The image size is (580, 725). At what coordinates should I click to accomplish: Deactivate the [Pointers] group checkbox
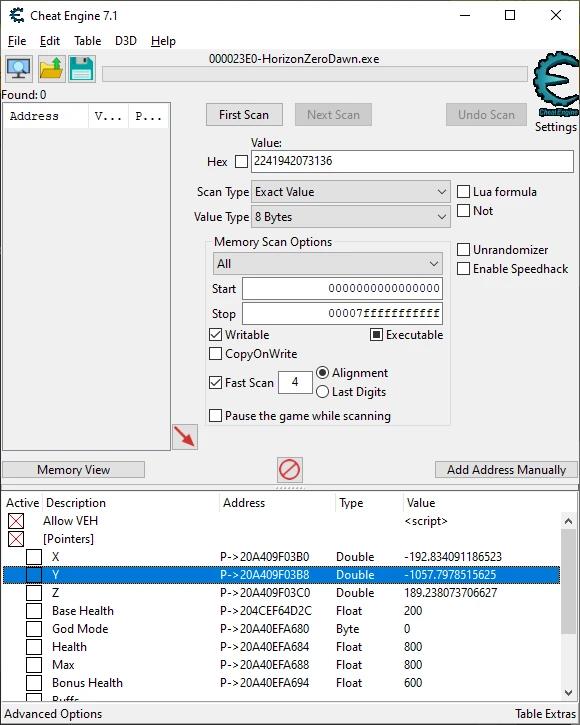pos(16,539)
